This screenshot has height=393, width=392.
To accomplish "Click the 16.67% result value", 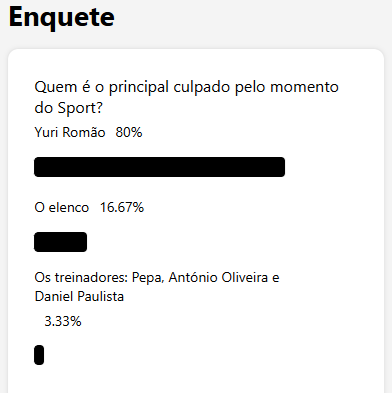I will coord(122,207).
